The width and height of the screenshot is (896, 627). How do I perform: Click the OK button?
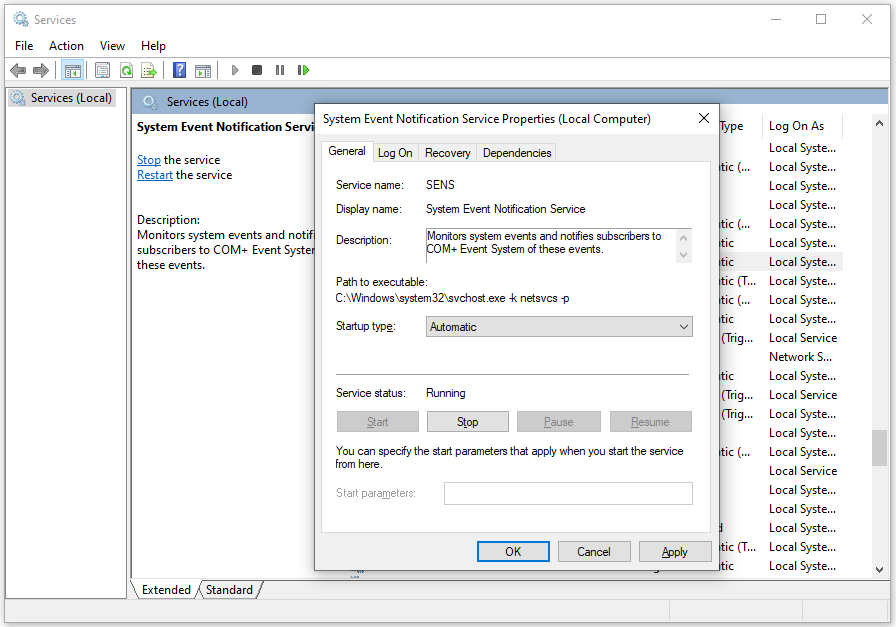(x=513, y=552)
